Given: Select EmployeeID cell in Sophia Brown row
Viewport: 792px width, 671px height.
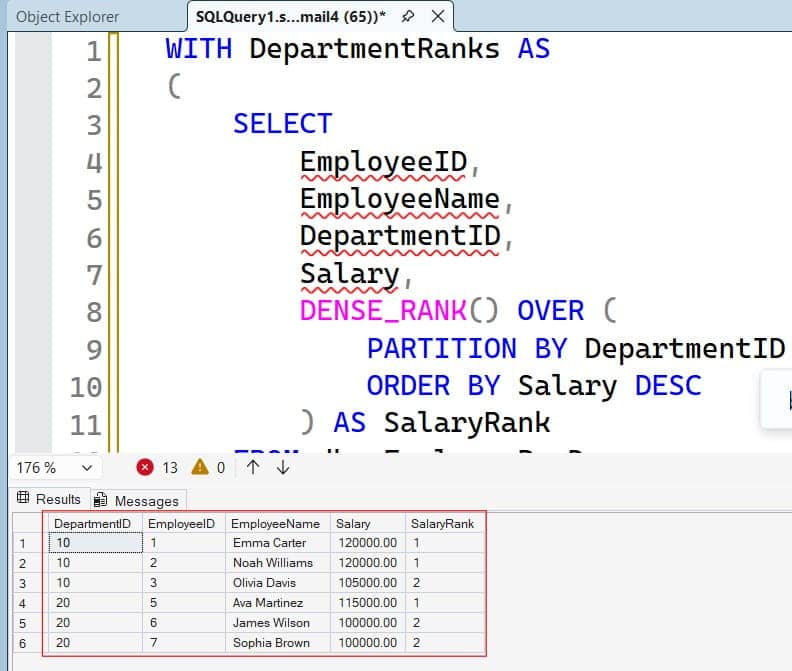Looking at the screenshot, I should [x=184, y=643].
